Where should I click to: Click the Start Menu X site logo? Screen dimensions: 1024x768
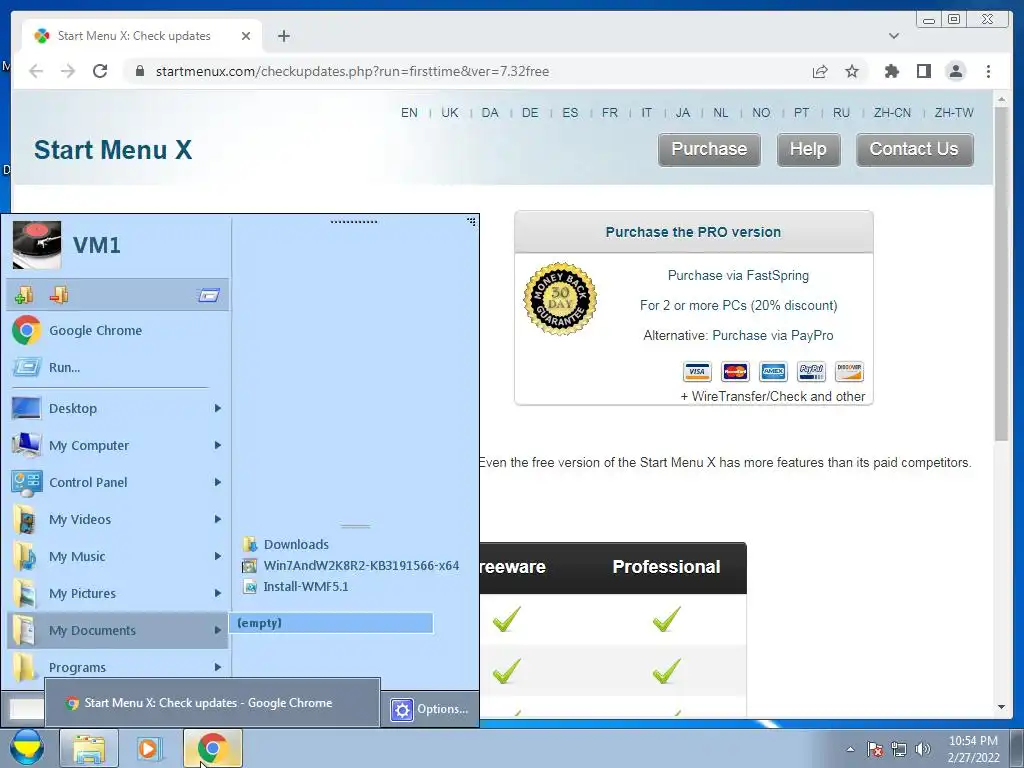point(113,150)
